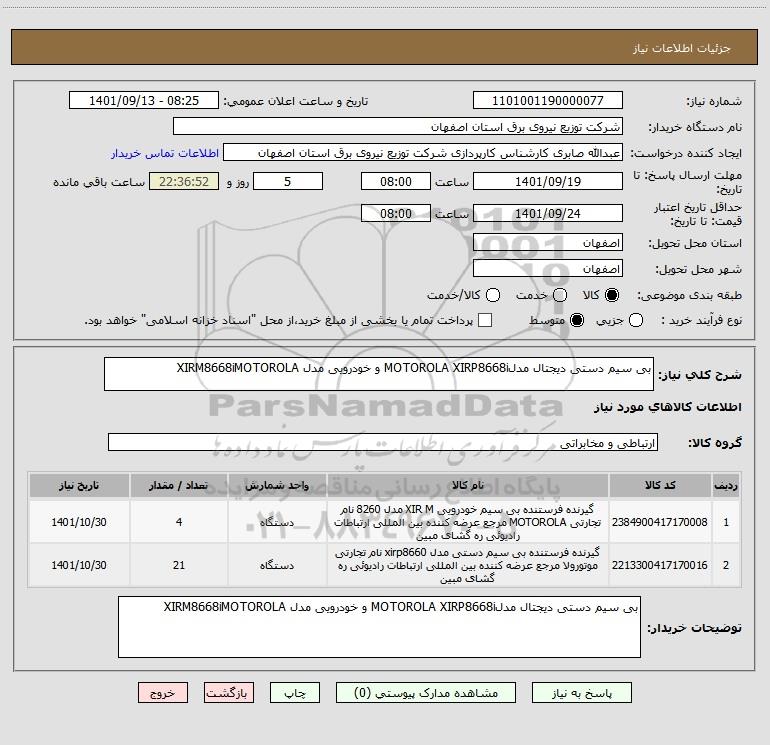Select the کالا radio button
Image resolution: width=770 pixels, height=745 pixels.
(x=612, y=295)
